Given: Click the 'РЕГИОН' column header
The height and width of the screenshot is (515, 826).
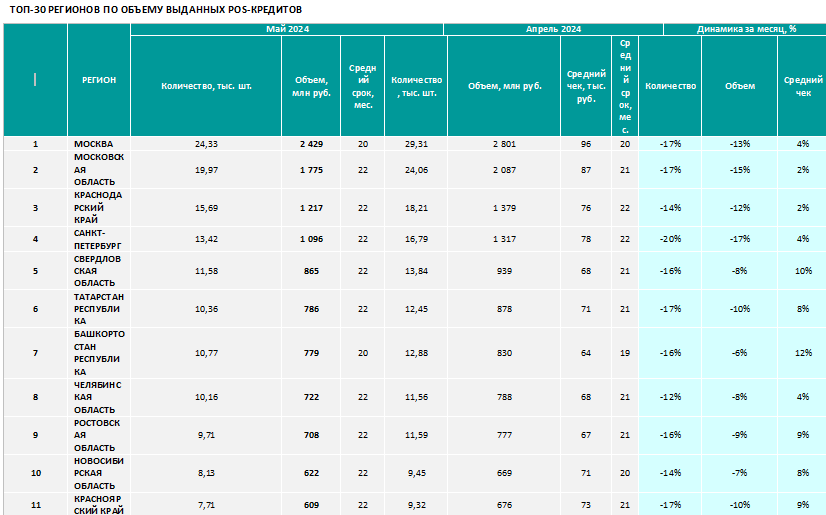Looking at the screenshot, I should pyautogui.click(x=99, y=80).
